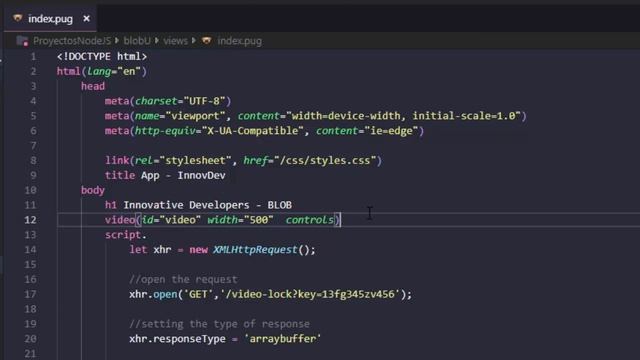Viewport: 640px width, 360px height.
Task: Click "/css/styles.css" href value
Action: (x=325, y=160)
